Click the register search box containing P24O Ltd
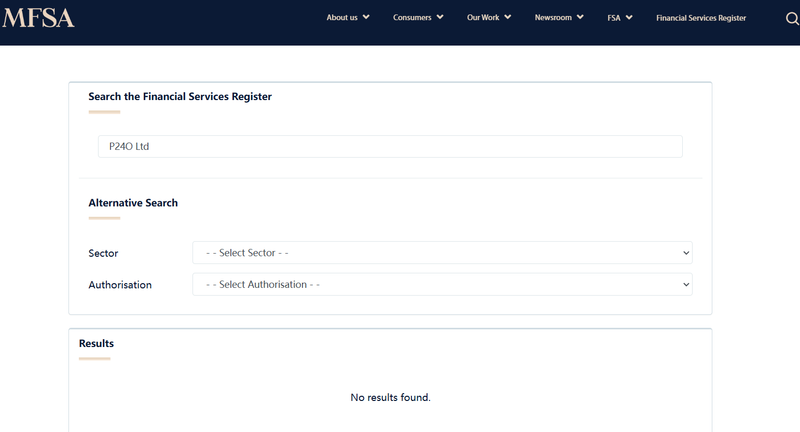This screenshot has width=800, height=432. point(390,146)
